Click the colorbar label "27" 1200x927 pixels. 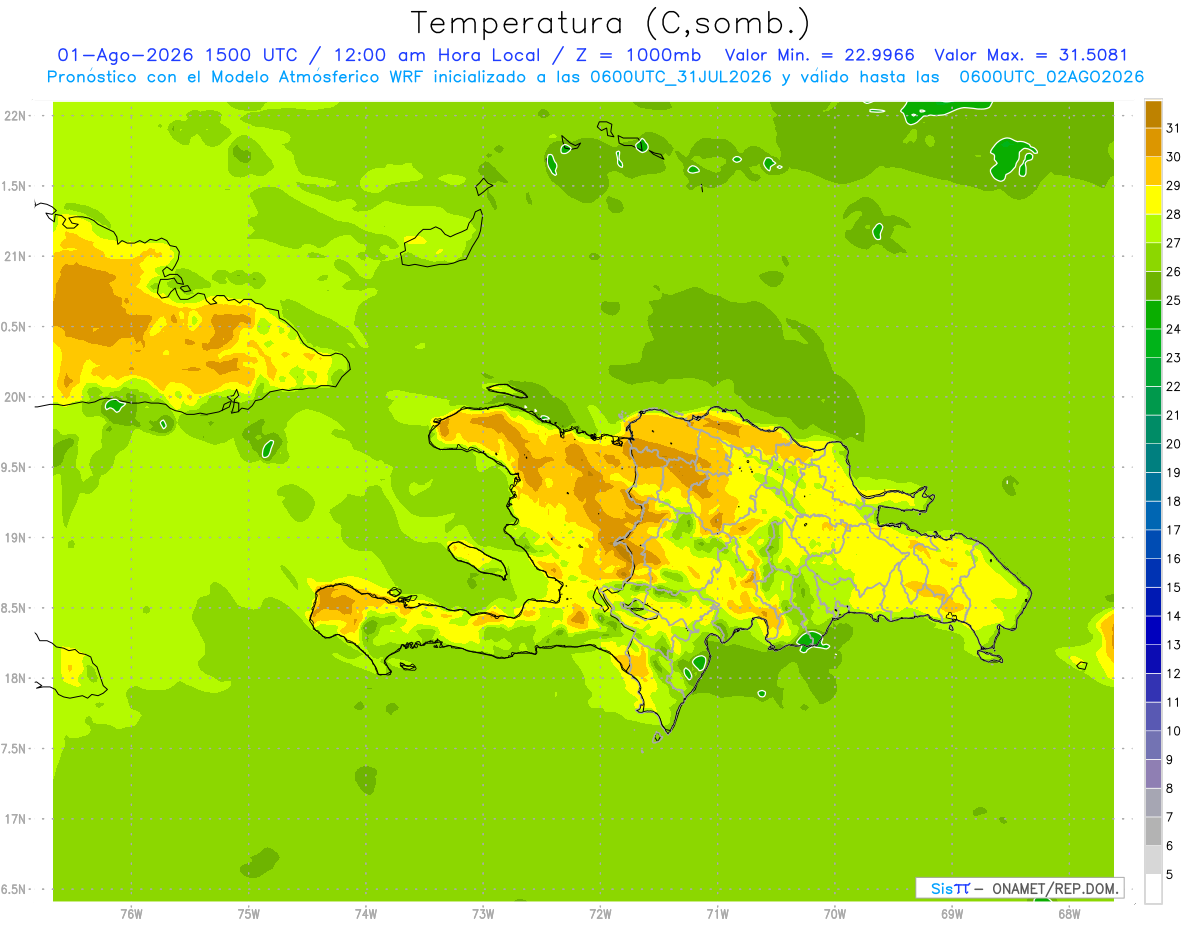pos(1175,243)
